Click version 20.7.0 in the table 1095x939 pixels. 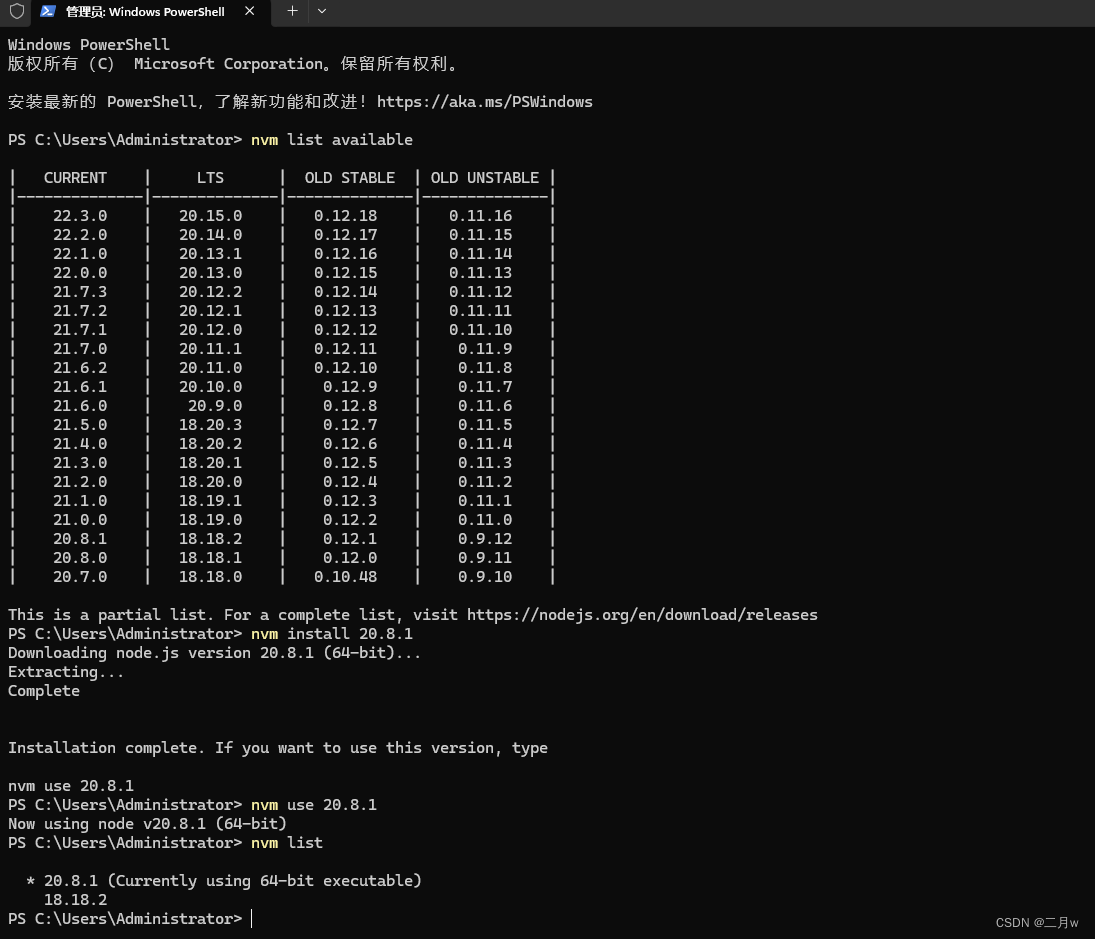(x=80, y=577)
